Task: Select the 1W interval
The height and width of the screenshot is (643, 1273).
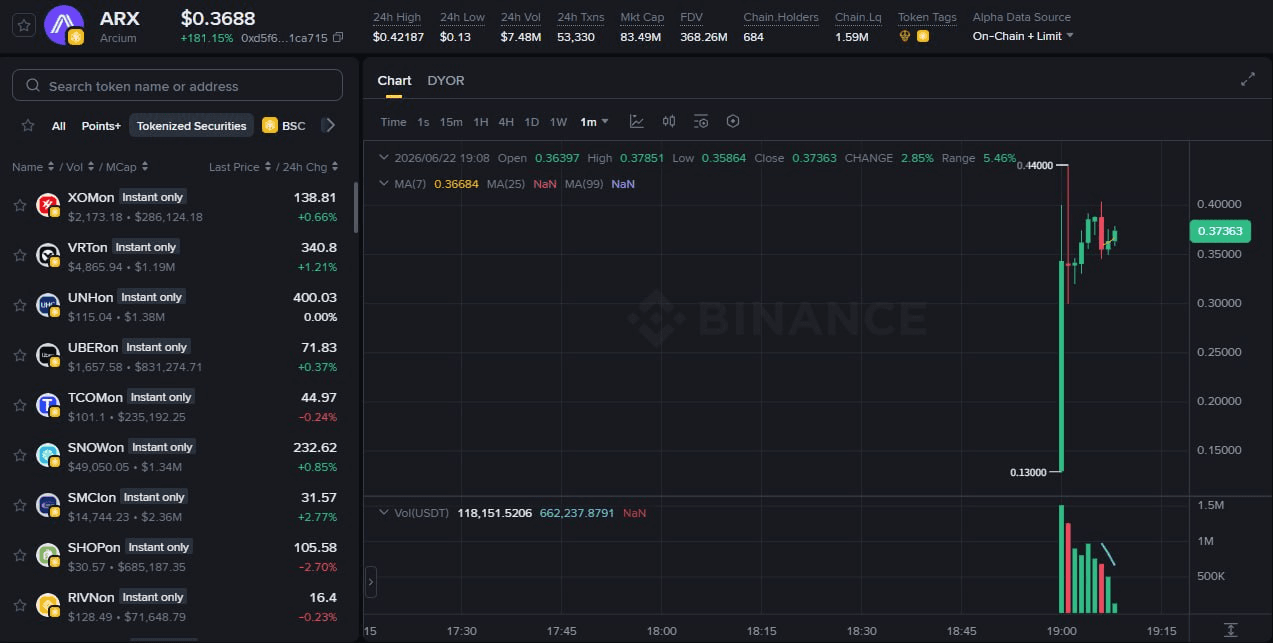Action: pyautogui.click(x=558, y=122)
